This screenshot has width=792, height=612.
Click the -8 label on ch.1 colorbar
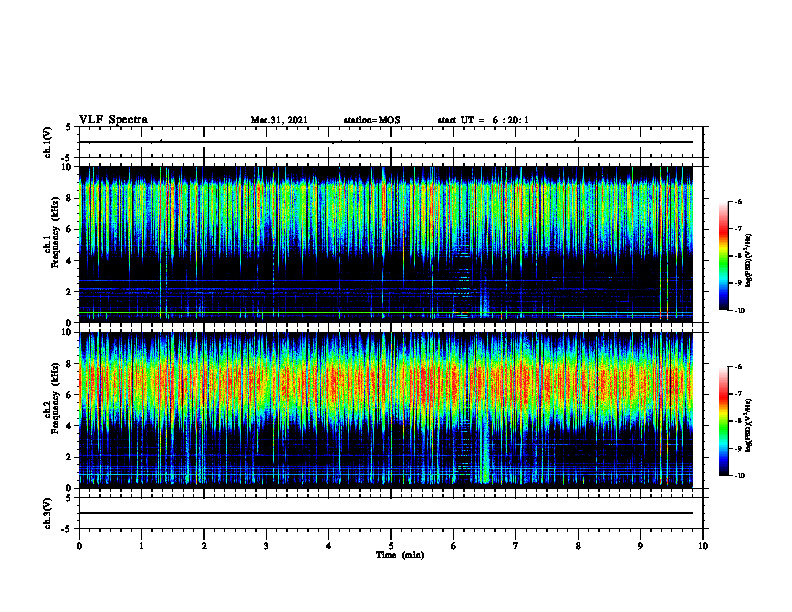738,256
